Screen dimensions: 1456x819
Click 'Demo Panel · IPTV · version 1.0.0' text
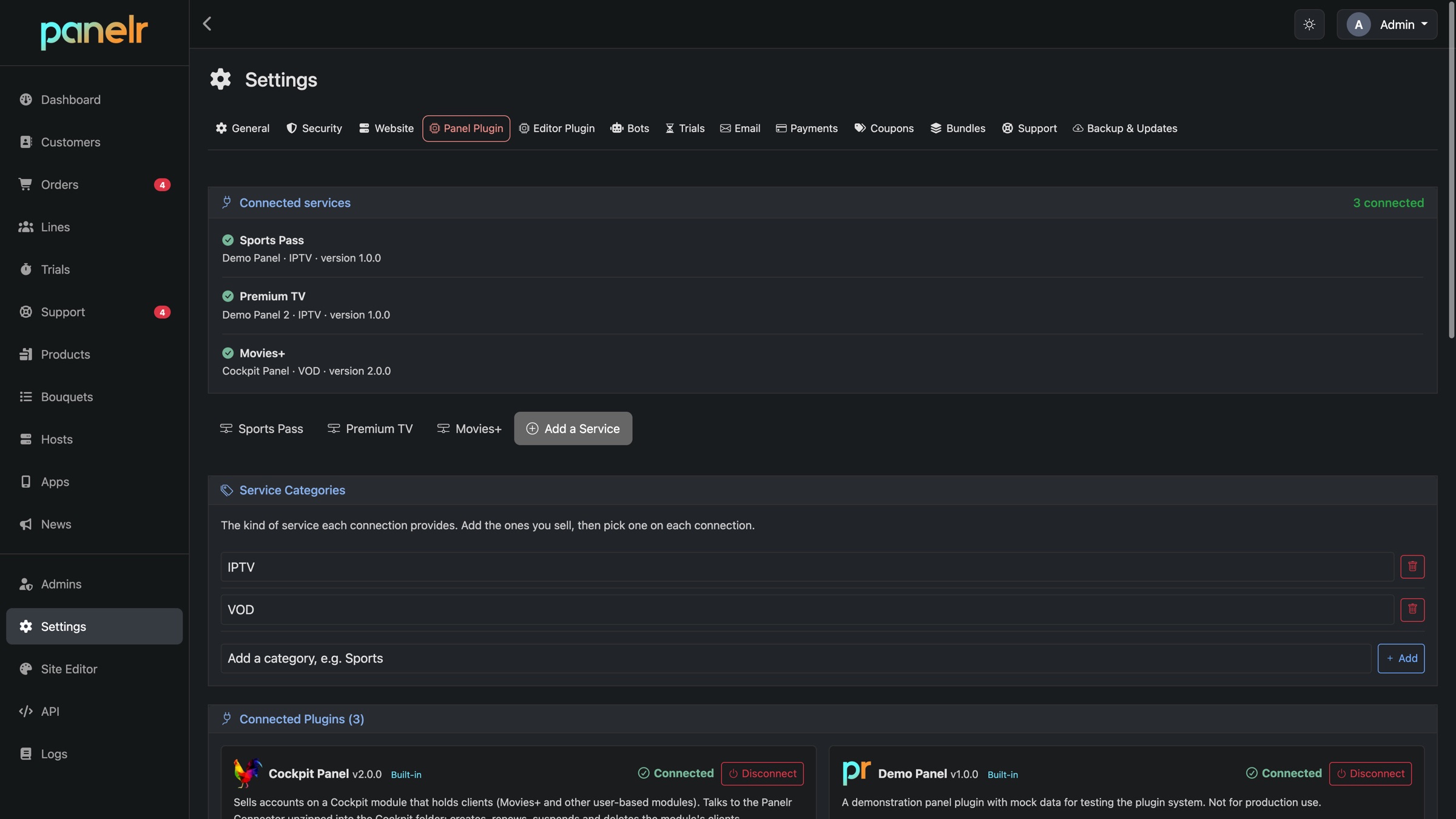pyautogui.click(x=302, y=258)
